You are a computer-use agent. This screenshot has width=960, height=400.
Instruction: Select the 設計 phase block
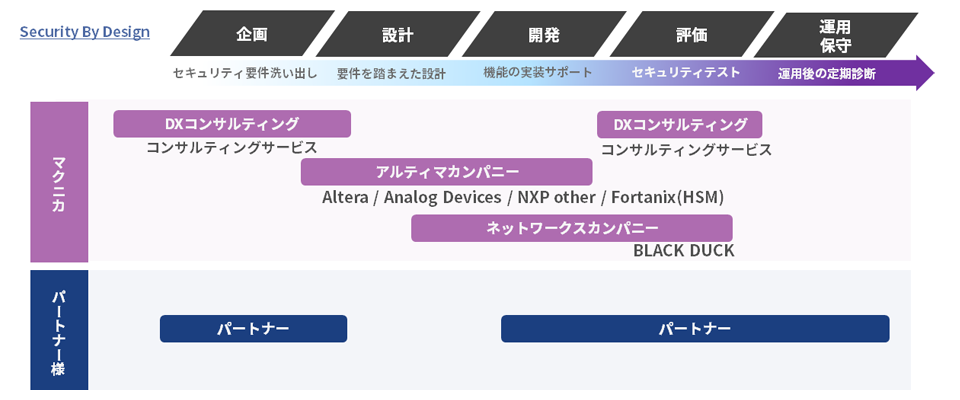pos(398,34)
